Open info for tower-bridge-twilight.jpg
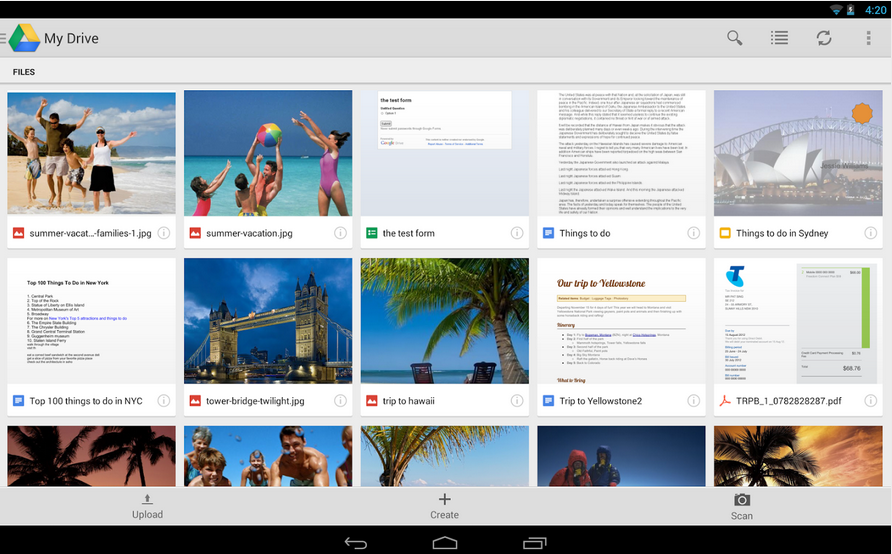 tap(340, 401)
